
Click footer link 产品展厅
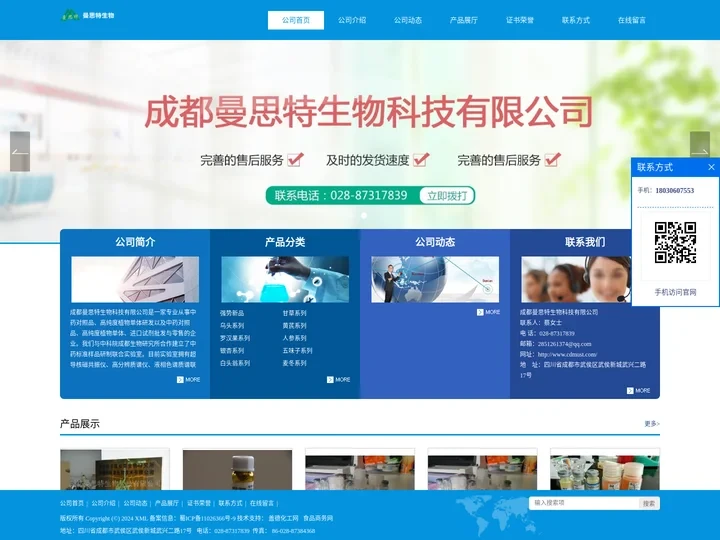point(167,503)
